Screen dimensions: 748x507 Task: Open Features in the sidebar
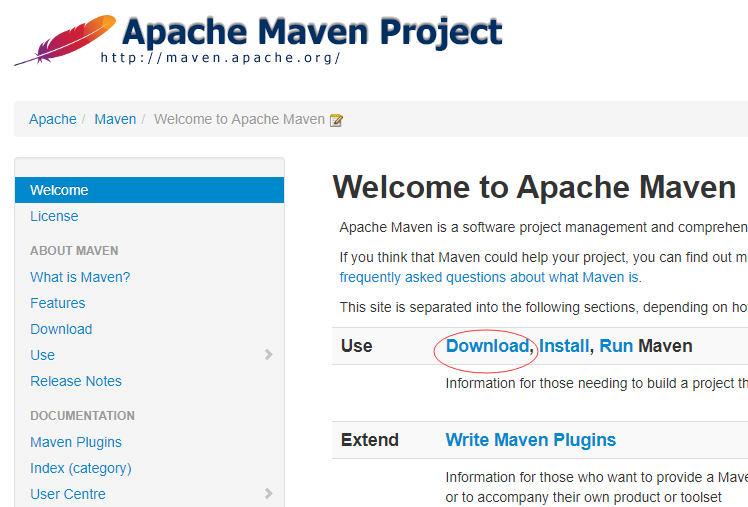(57, 303)
